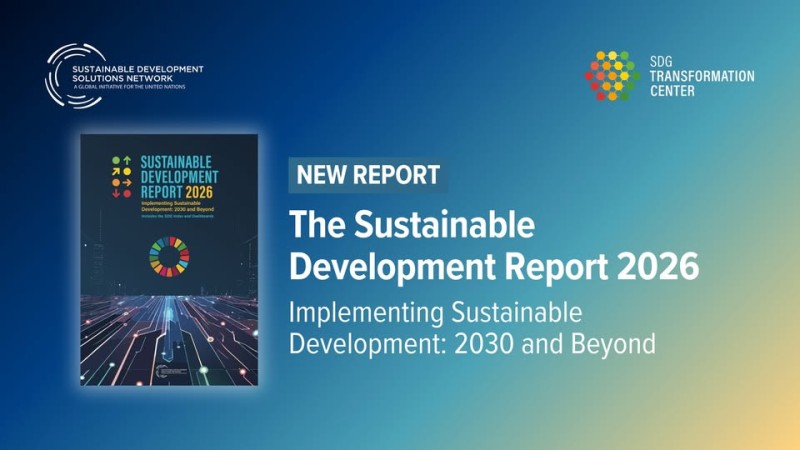Click the 'SDG TRANSFORMATION CENTER' text

coord(702,76)
